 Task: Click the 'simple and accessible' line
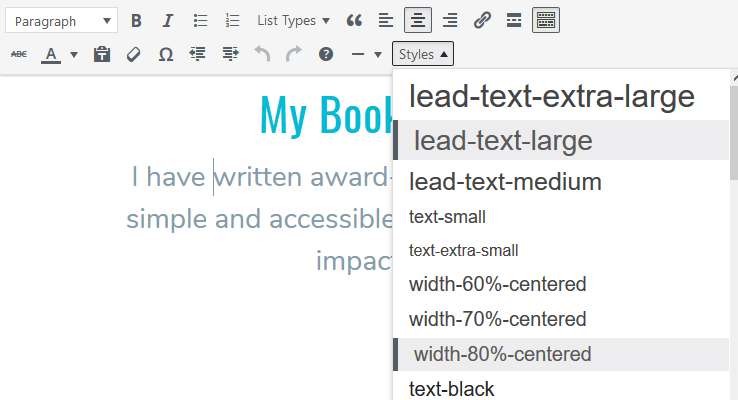(259, 219)
